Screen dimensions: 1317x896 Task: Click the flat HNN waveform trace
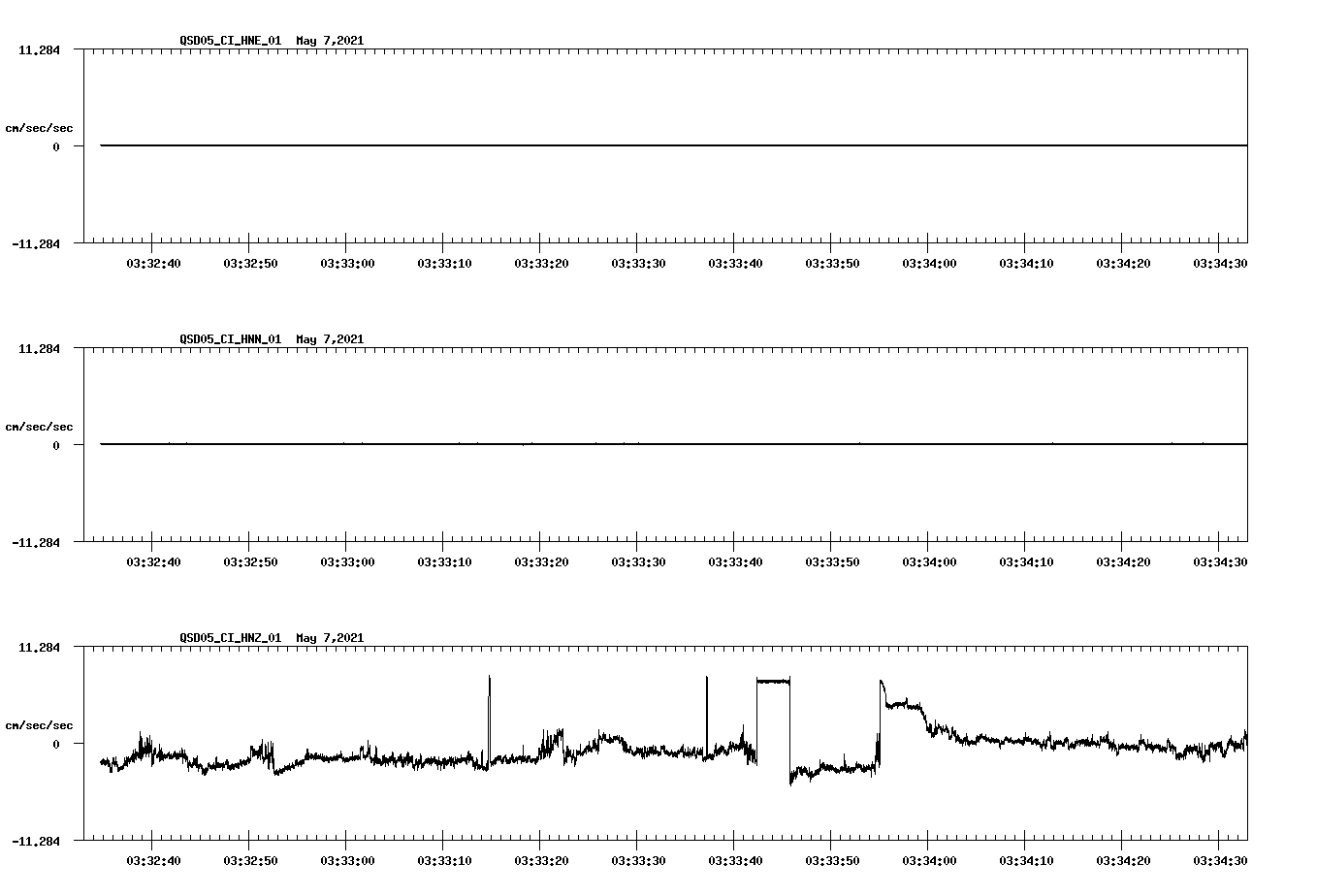point(582,442)
